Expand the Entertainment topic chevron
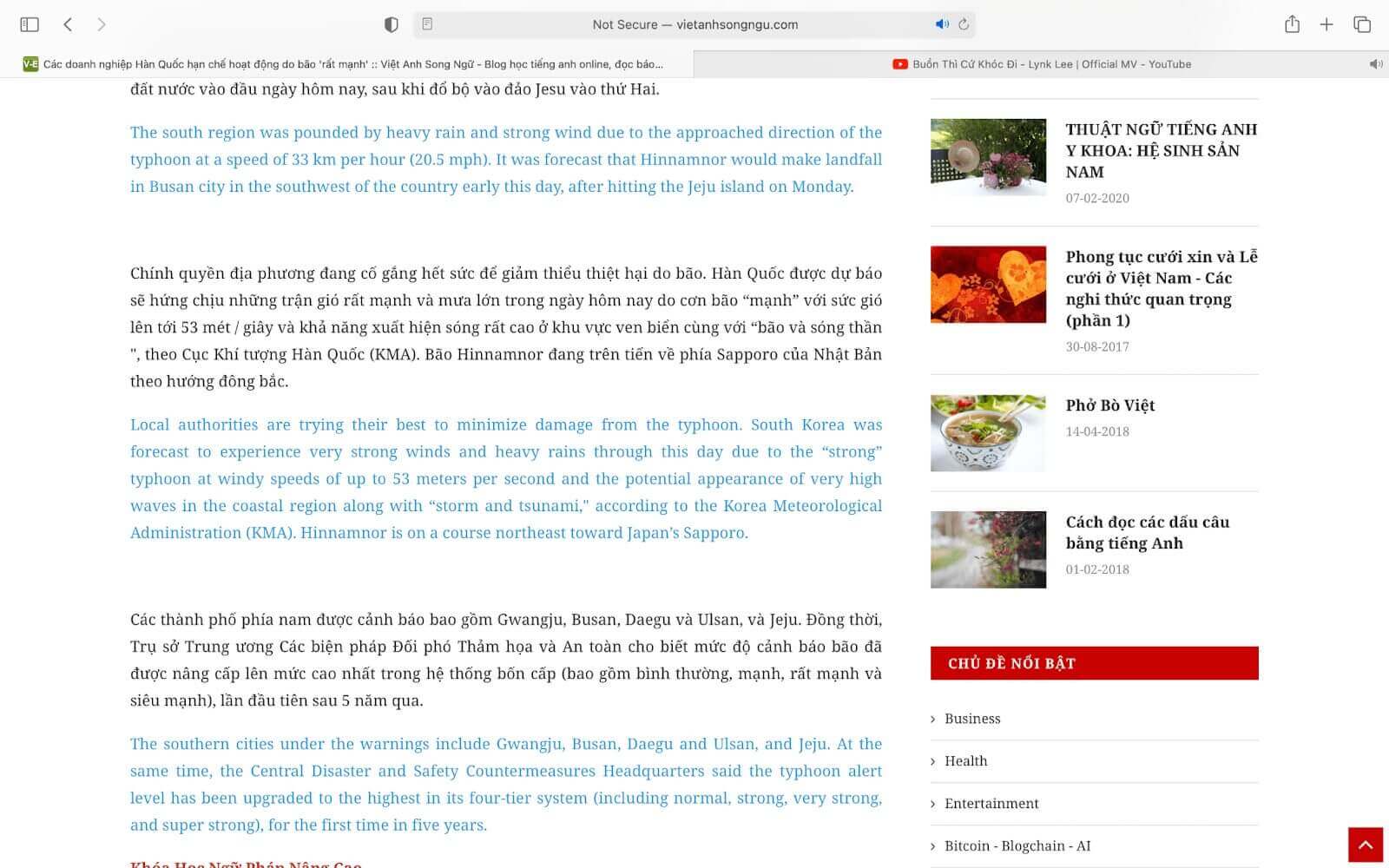This screenshot has width=1389, height=868. point(933,804)
